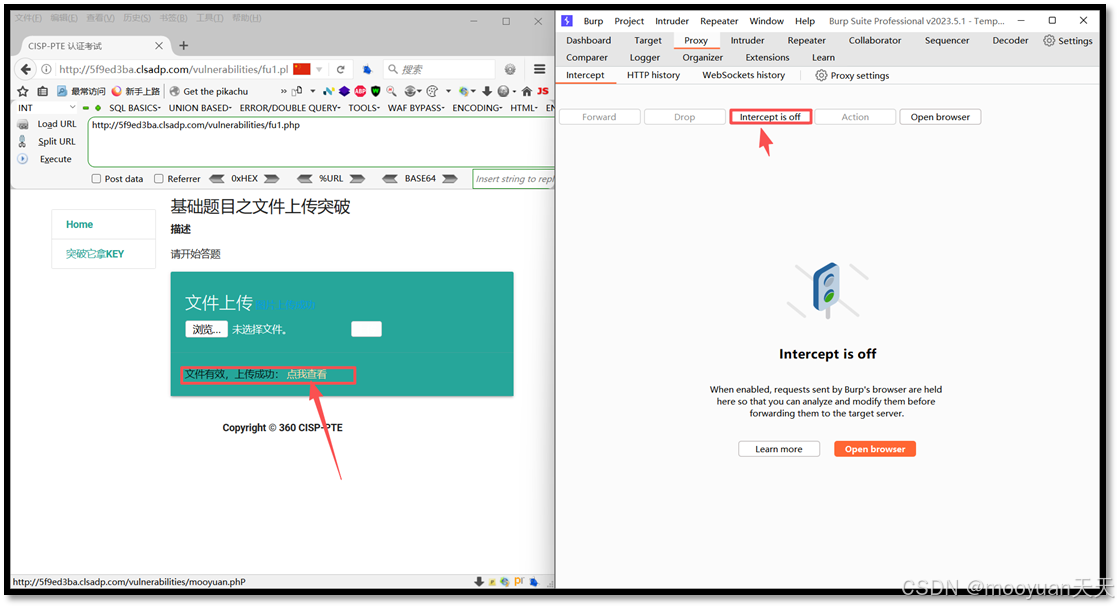Switch to the Dashboard tab in Burp
The height and width of the screenshot is (608, 1119).
click(x=588, y=40)
